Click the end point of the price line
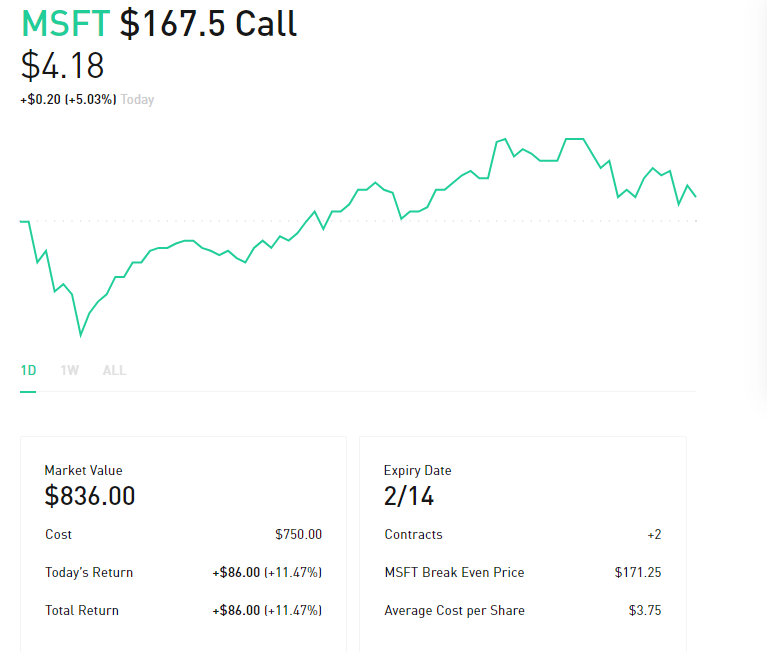 pos(696,196)
